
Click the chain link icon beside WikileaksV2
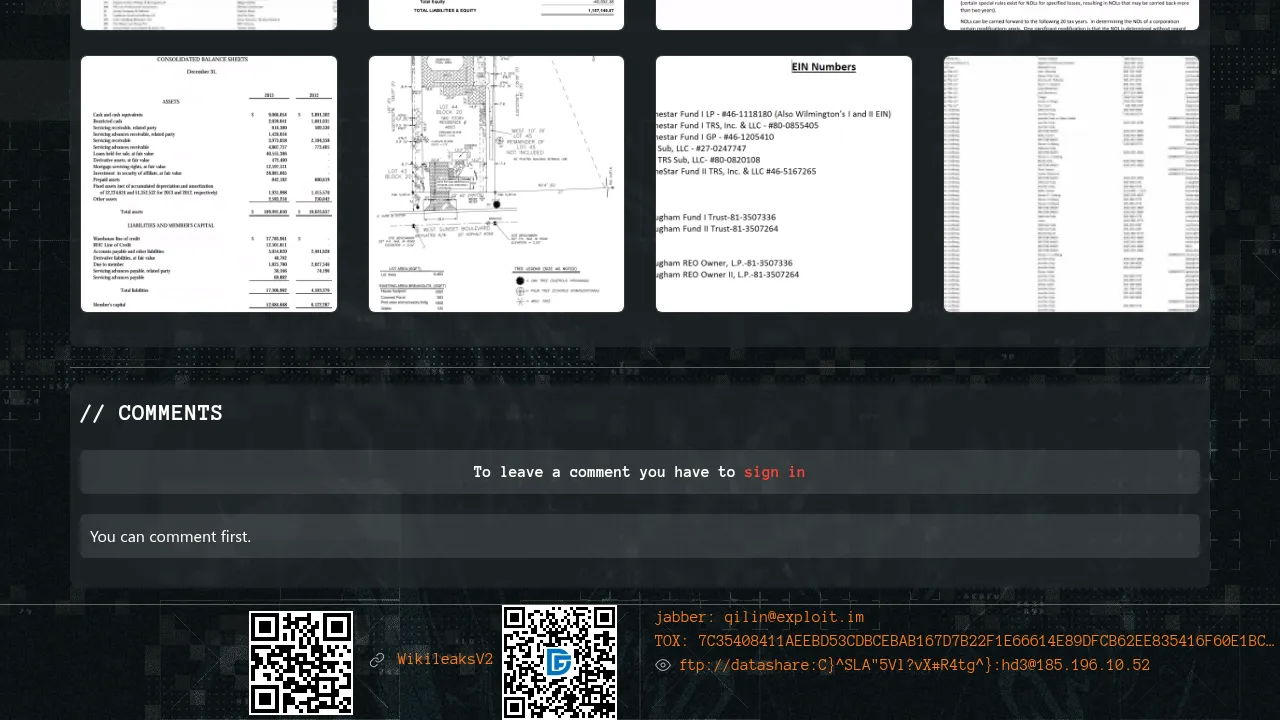[377, 660]
